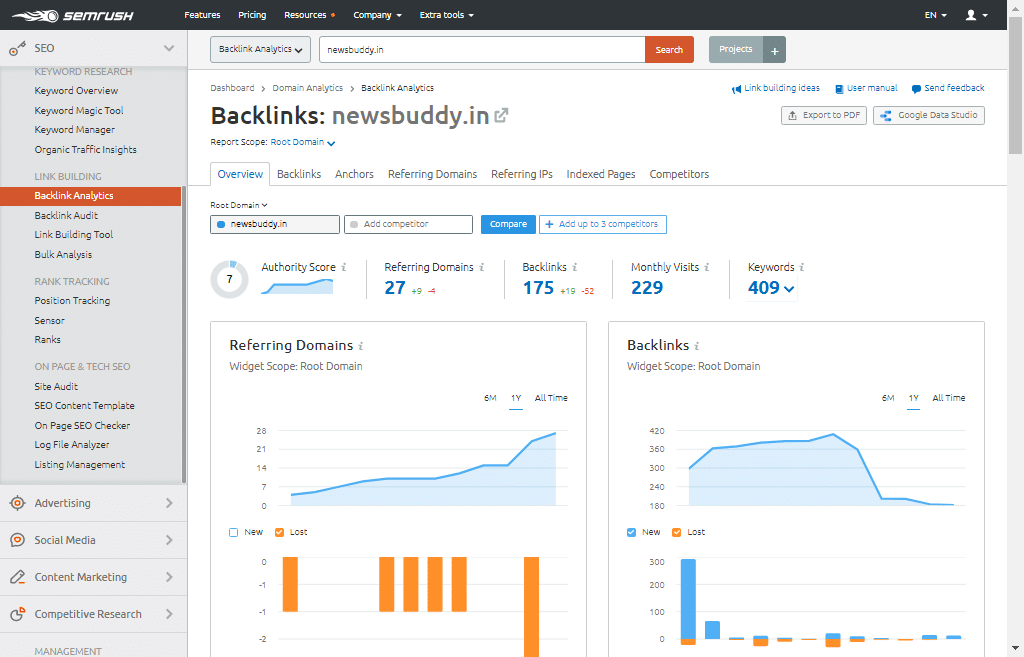Uncheck New in the Backlinks widget
1024x657 pixels.
coord(629,532)
